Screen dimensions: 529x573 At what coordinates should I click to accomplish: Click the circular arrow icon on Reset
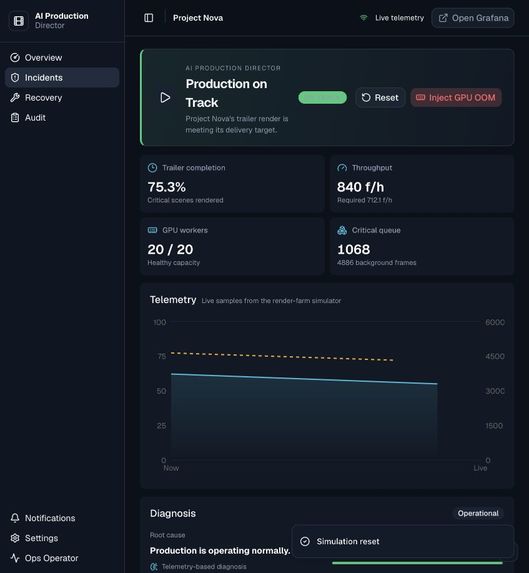[366, 98]
